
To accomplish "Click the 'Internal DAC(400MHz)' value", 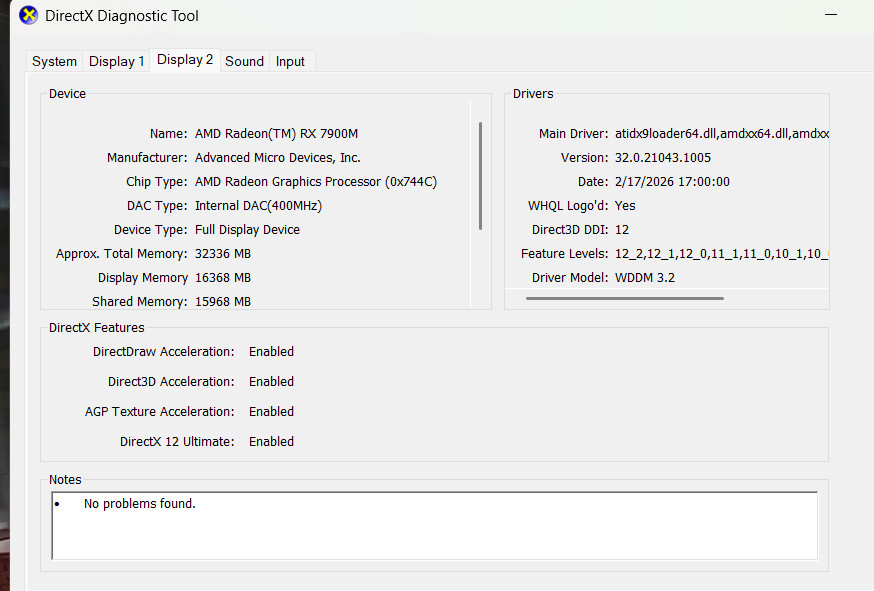I will (x=258, y=206).
